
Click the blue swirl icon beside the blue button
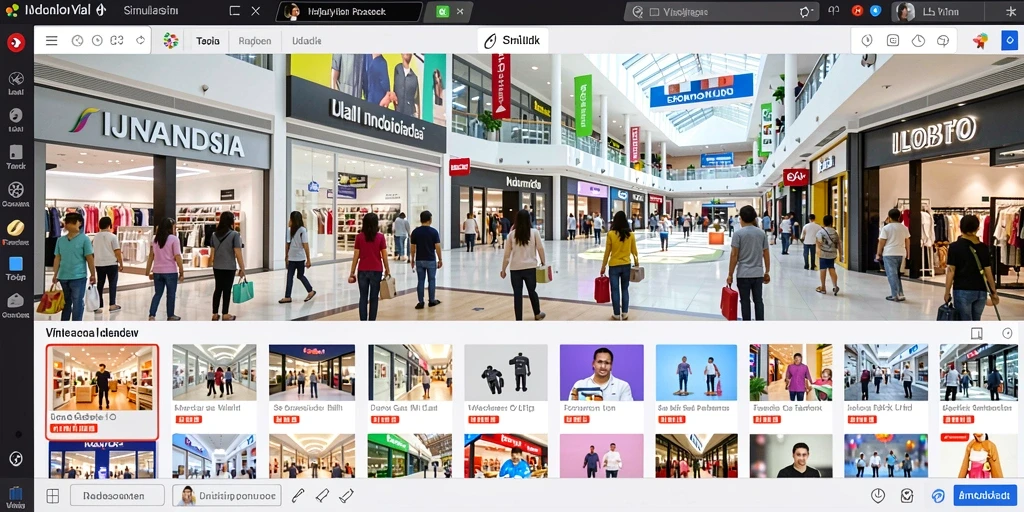pos(938,496)
